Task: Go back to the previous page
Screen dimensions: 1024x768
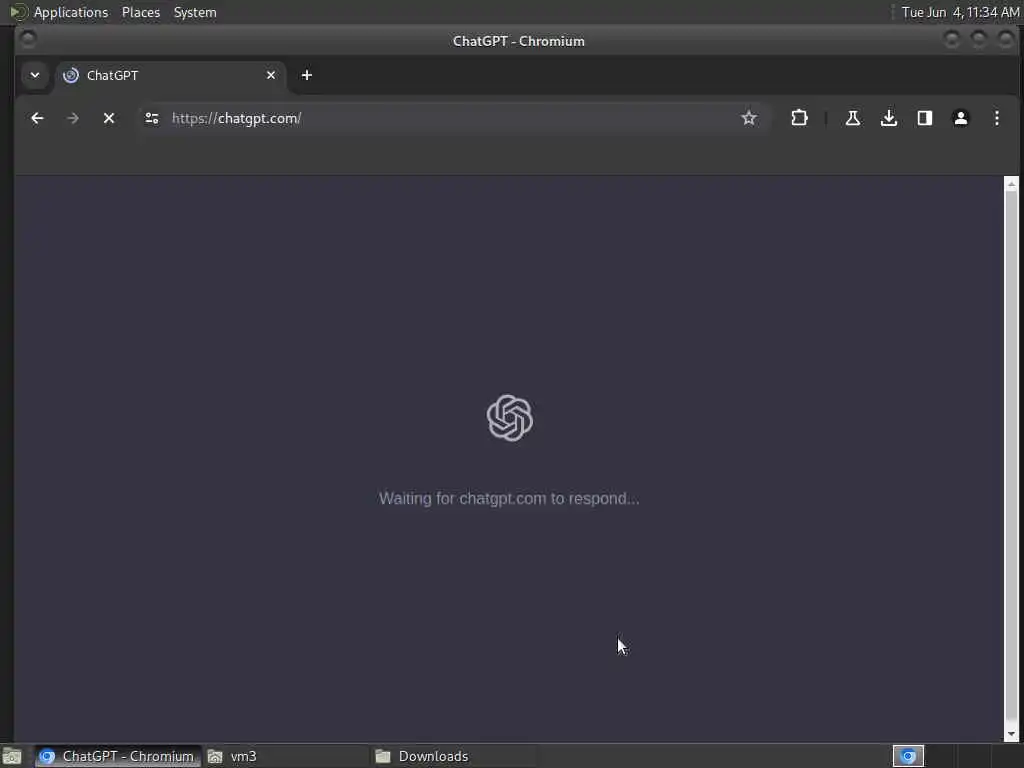Action: 37,118
